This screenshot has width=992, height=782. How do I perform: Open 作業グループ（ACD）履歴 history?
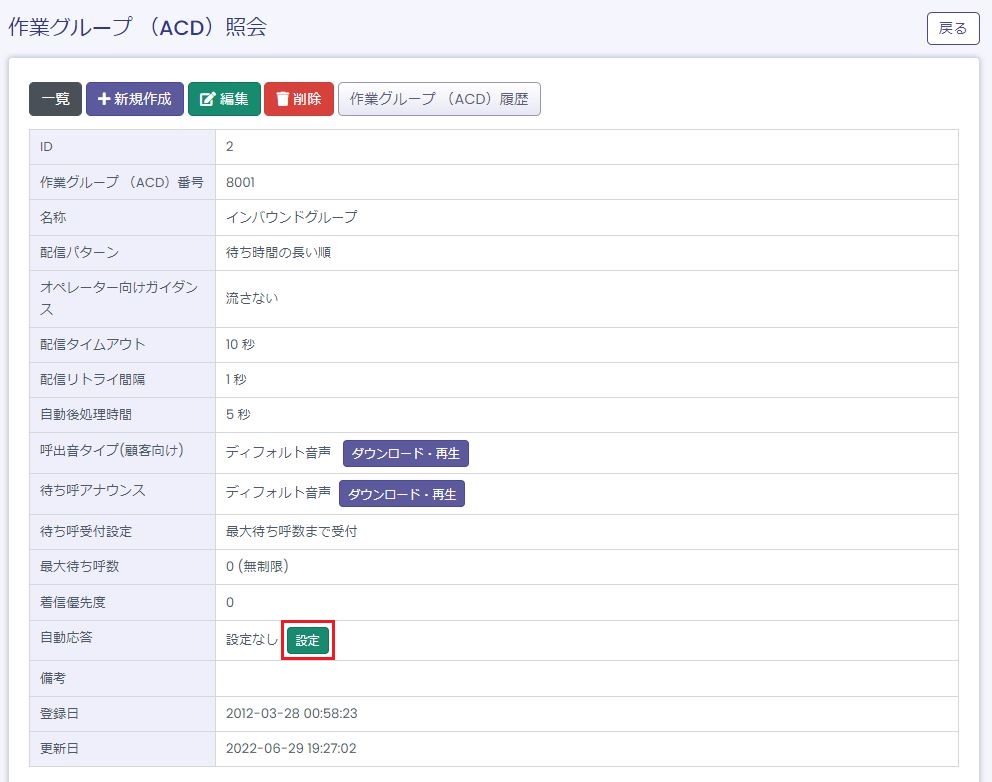[x=439, y=99]
